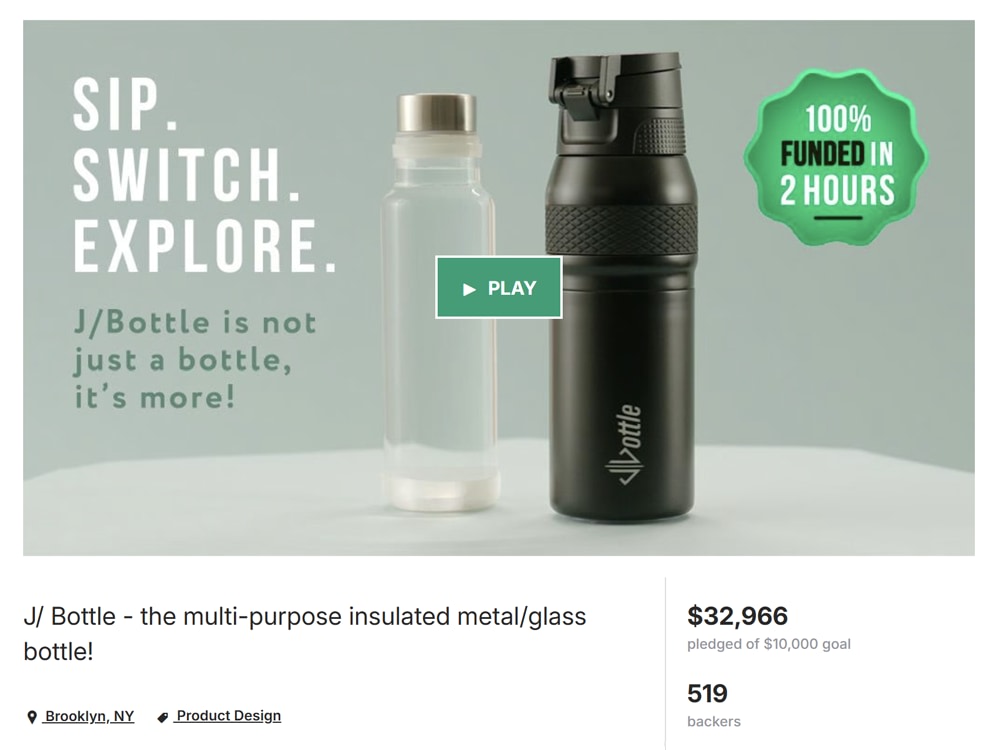Click the textured grip band on black bottle
1000x750 pixels.
point(621,230)
